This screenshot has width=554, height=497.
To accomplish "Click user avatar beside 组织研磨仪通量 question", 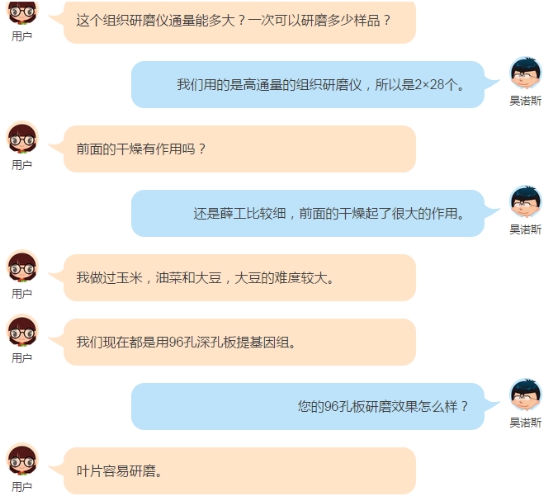I will coord(22,13).
